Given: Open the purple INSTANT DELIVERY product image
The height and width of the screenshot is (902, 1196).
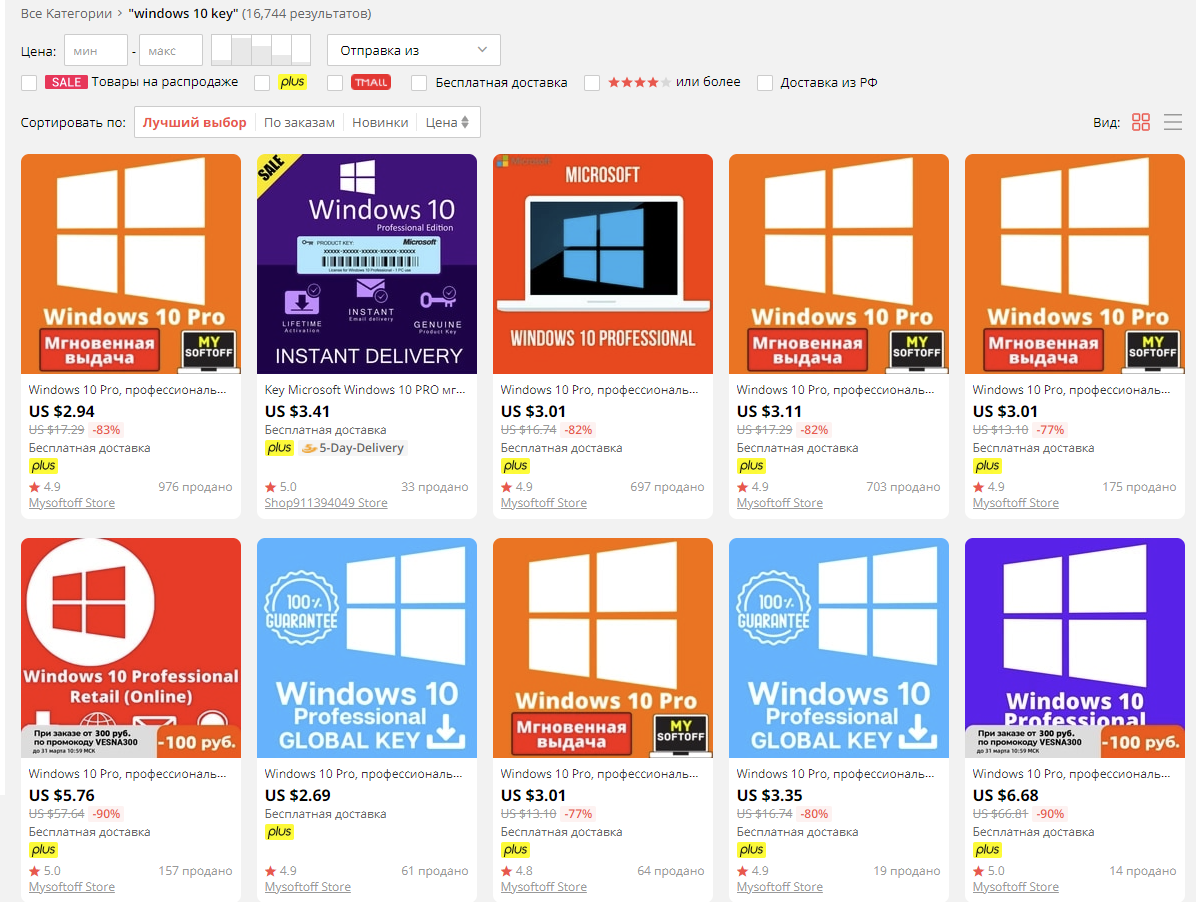Looking at the screenshot, I should pos(367,264).
